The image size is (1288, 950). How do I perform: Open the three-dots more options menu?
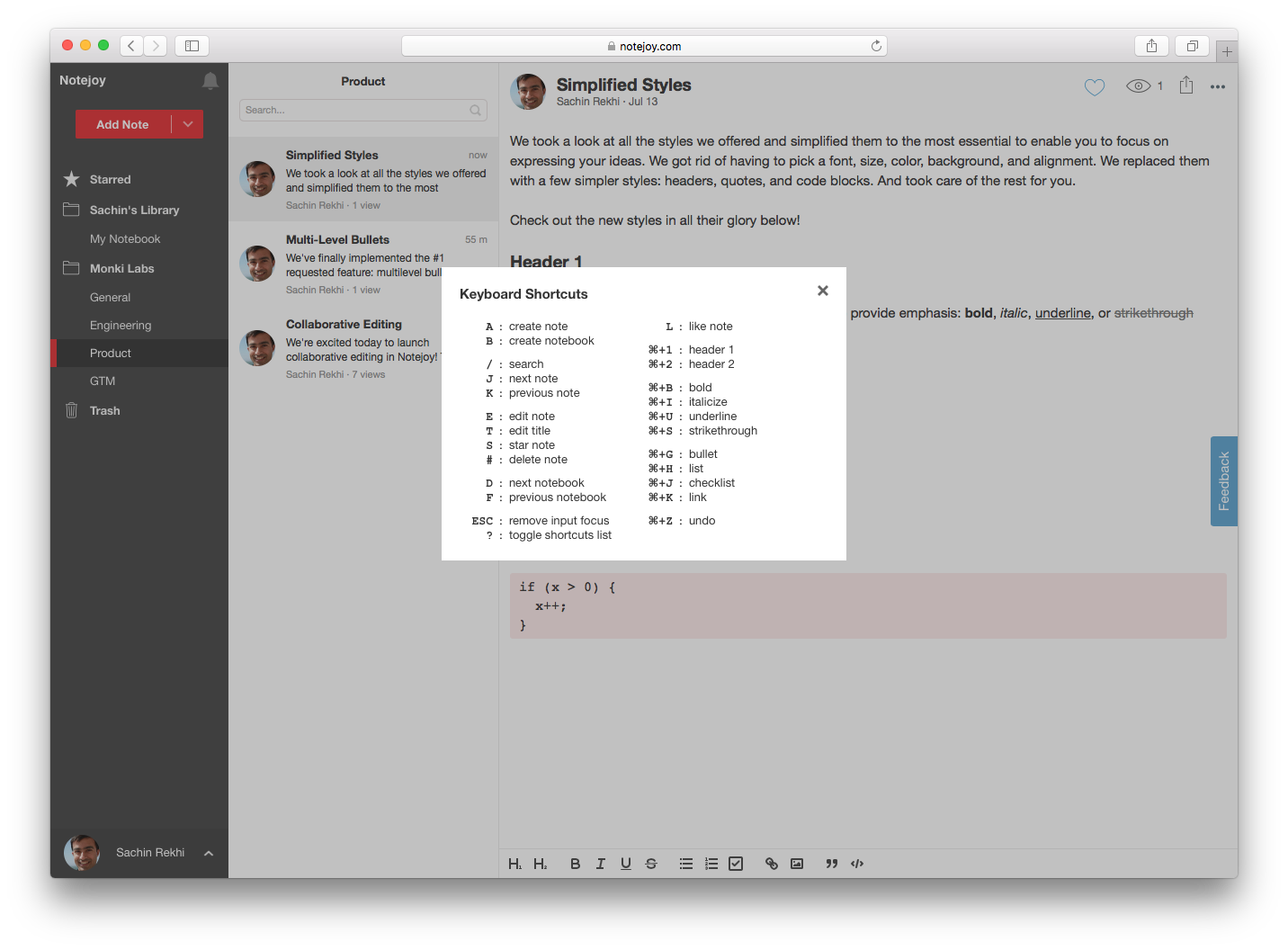tap(1218, 87)
